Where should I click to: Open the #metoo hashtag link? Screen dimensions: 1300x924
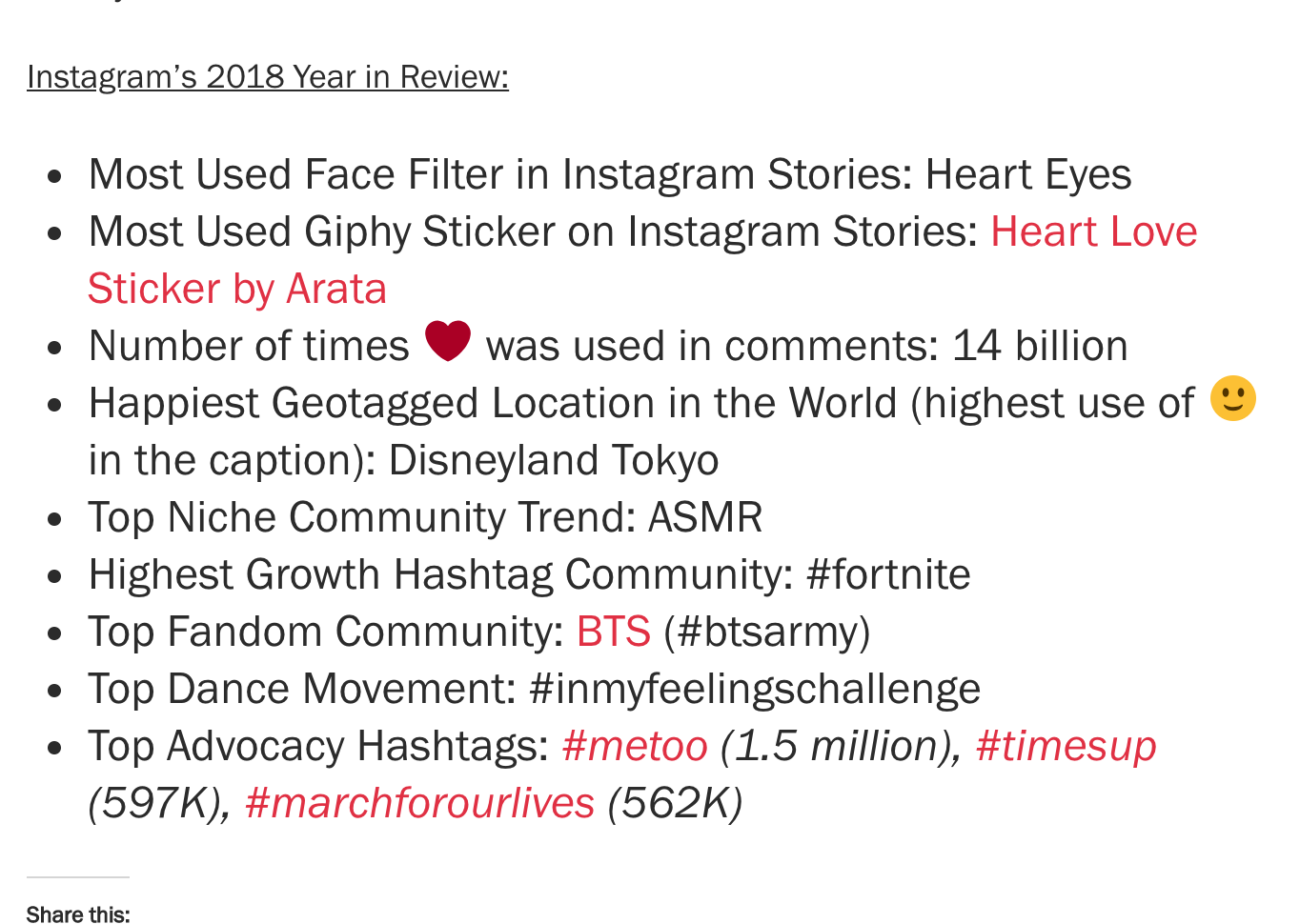pyautogui.click(x=636, y=746)
